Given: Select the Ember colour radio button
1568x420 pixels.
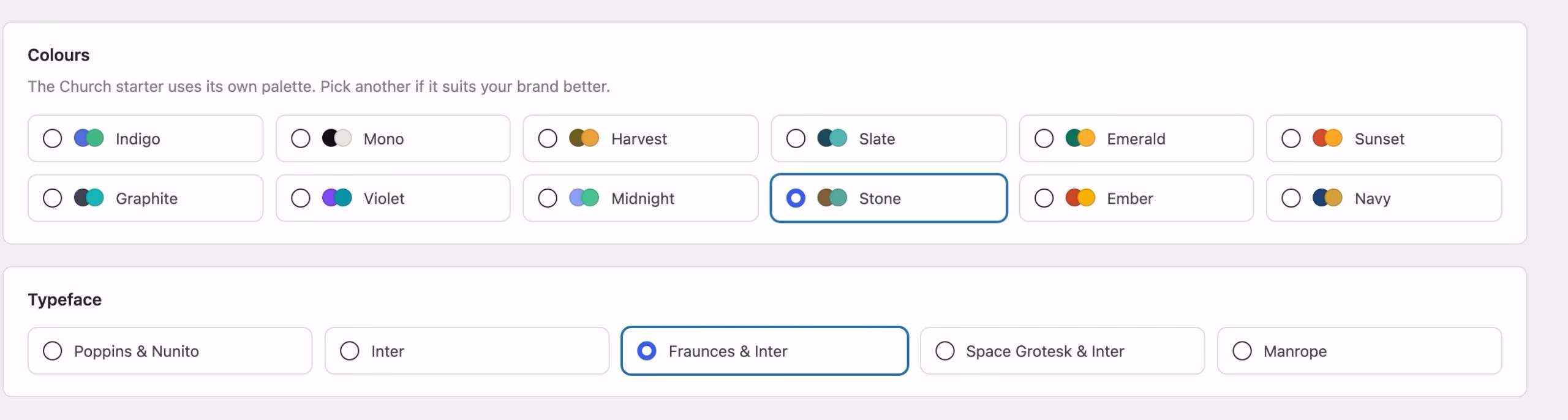Looking at the screenshot, I should (1044, 198).
